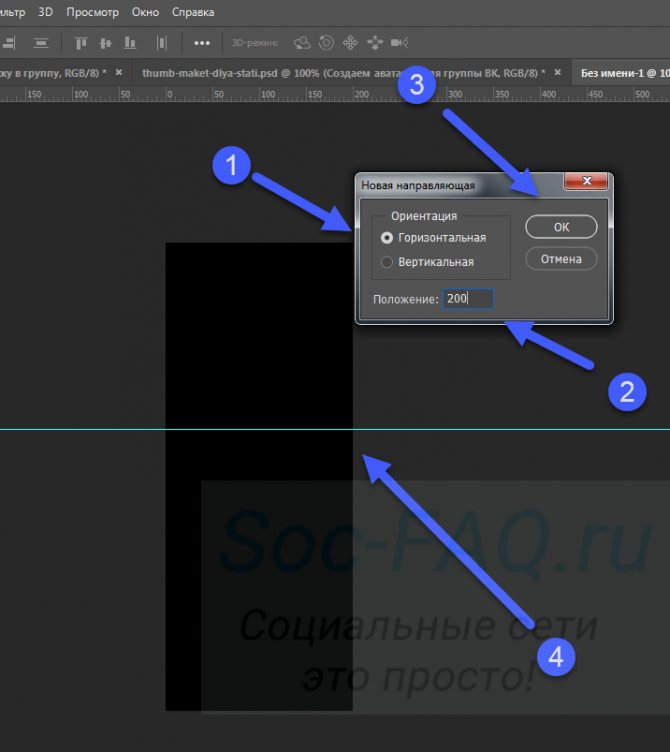Open the 3D menu
670x752 pixels.
[x=46, y=12]
